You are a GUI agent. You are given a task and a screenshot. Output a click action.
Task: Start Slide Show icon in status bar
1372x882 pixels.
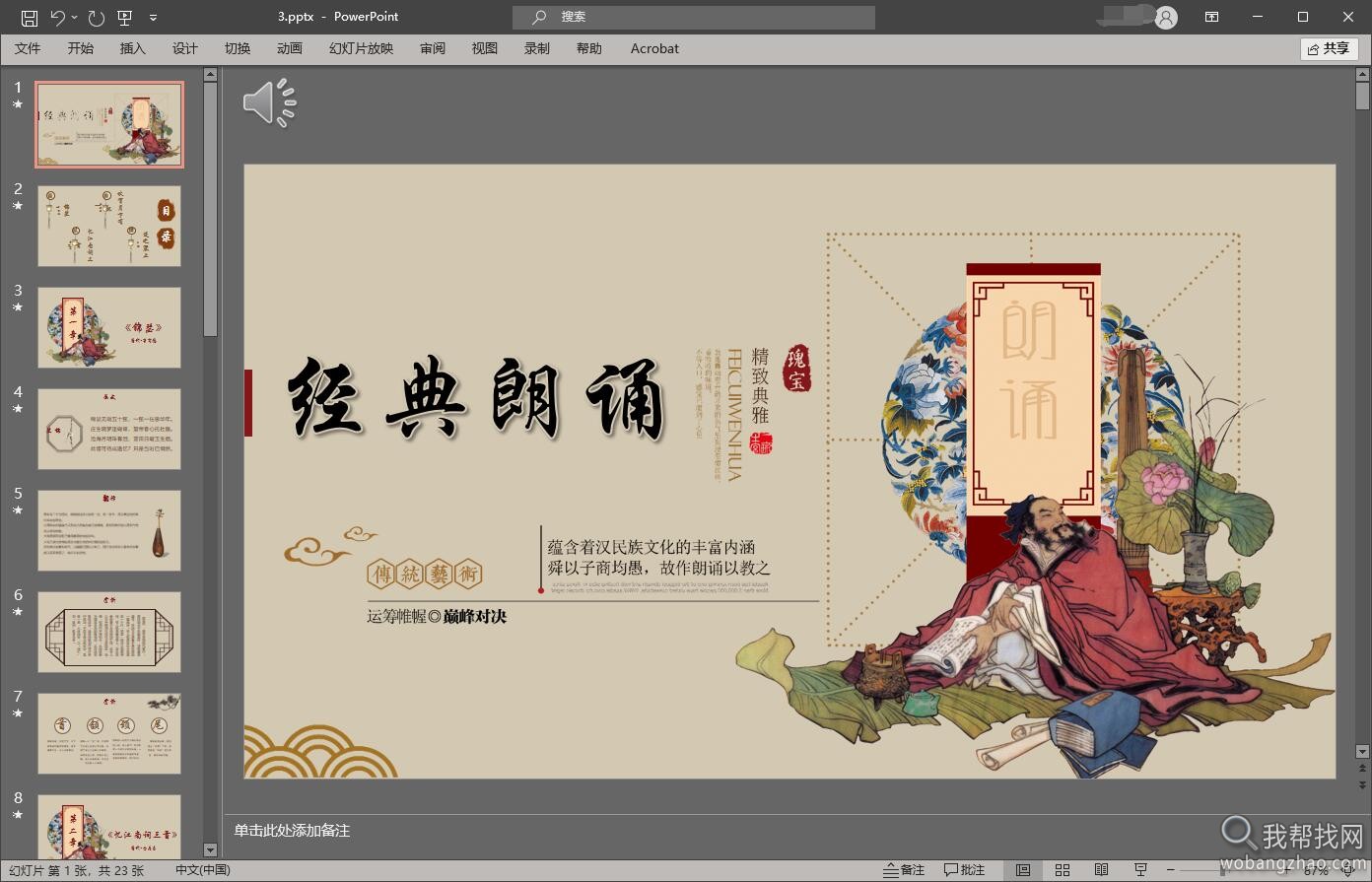(1140, 870)
